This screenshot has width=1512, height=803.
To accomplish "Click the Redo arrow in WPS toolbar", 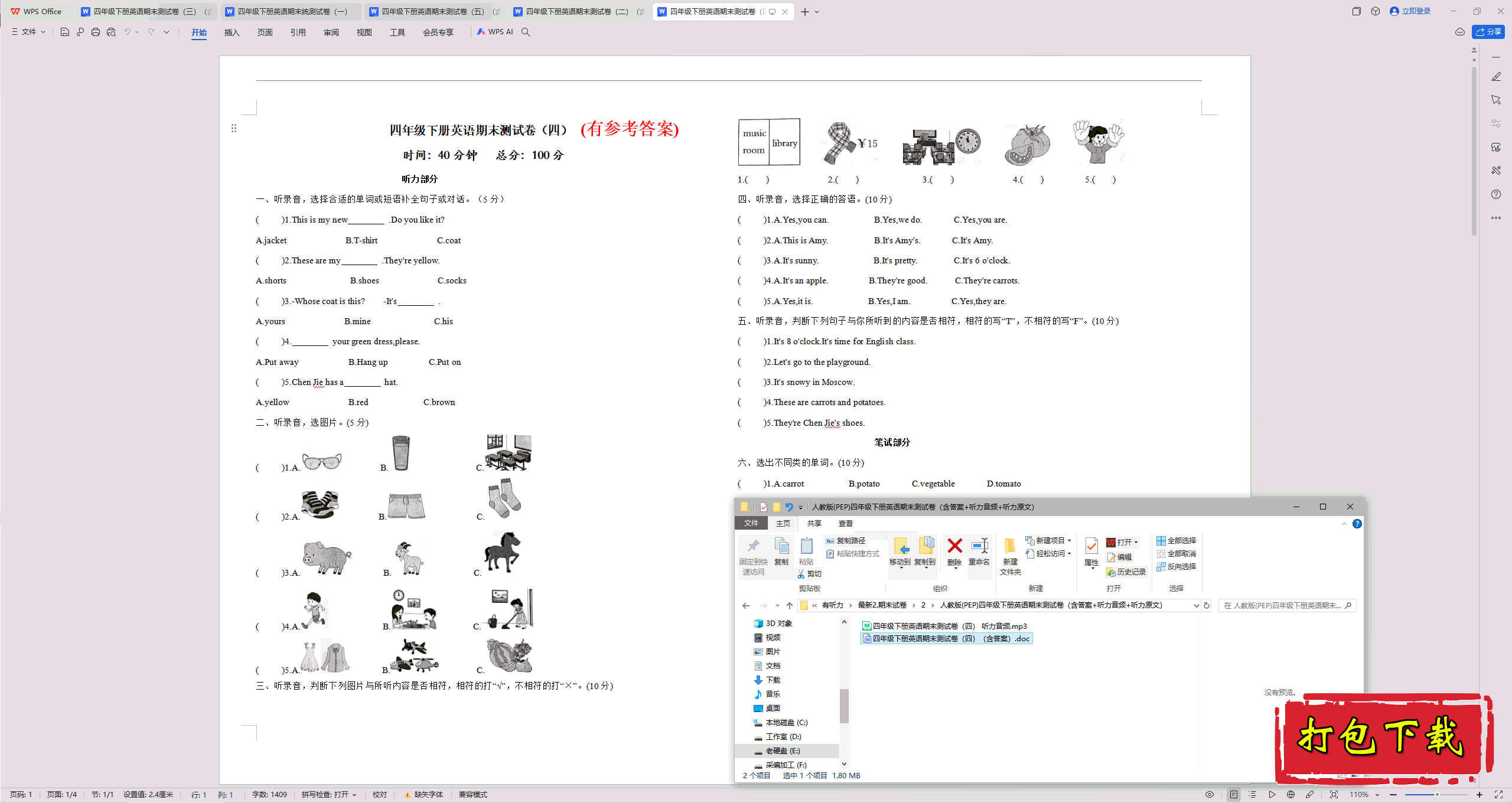I will click(x=151, y=32).
